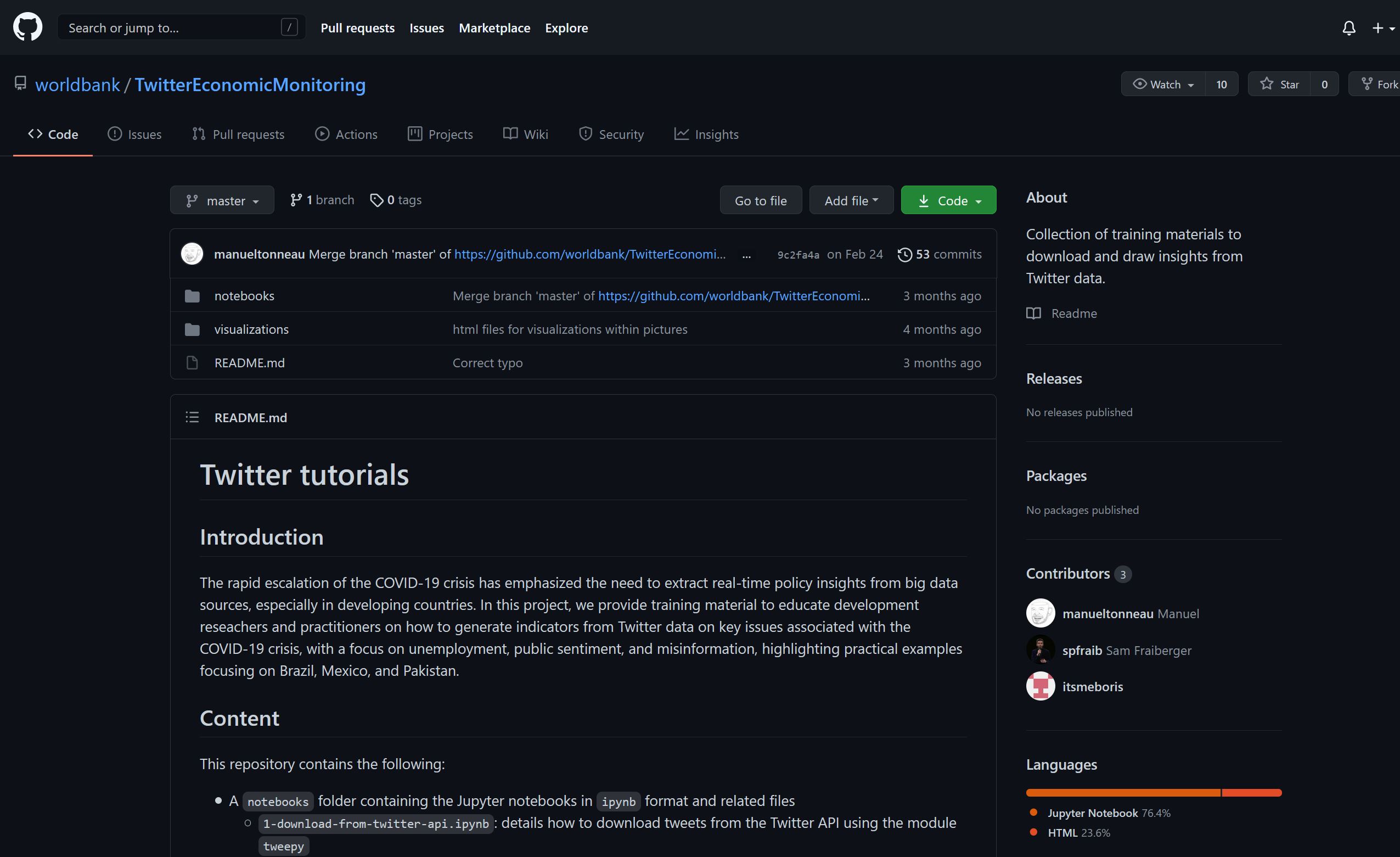Screen dimensions: 1400x857
Task: Focus the Search or jump to field
Action: point(171,28)
